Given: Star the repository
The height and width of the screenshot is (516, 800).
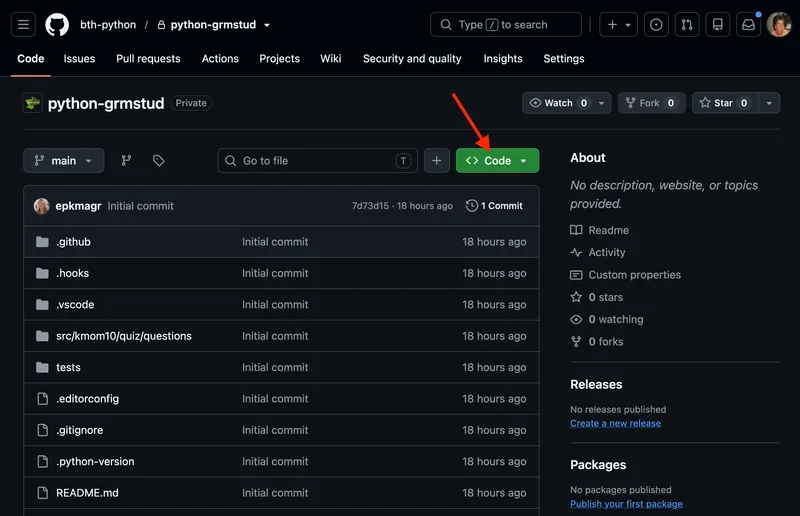Looking at the screenshot, I should (725, 103).
